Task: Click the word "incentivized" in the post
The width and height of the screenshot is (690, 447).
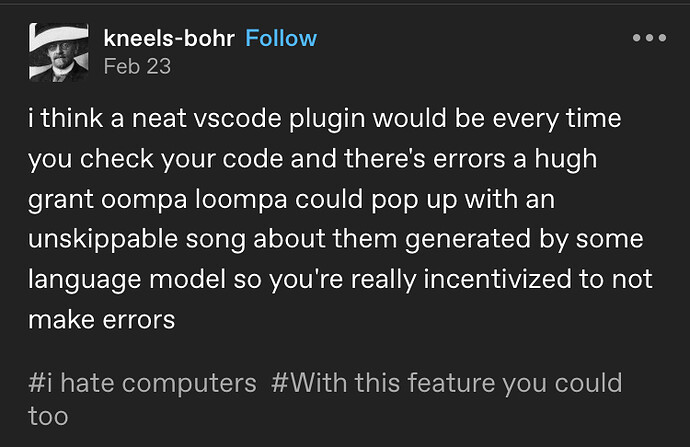Action: (497, 280)
